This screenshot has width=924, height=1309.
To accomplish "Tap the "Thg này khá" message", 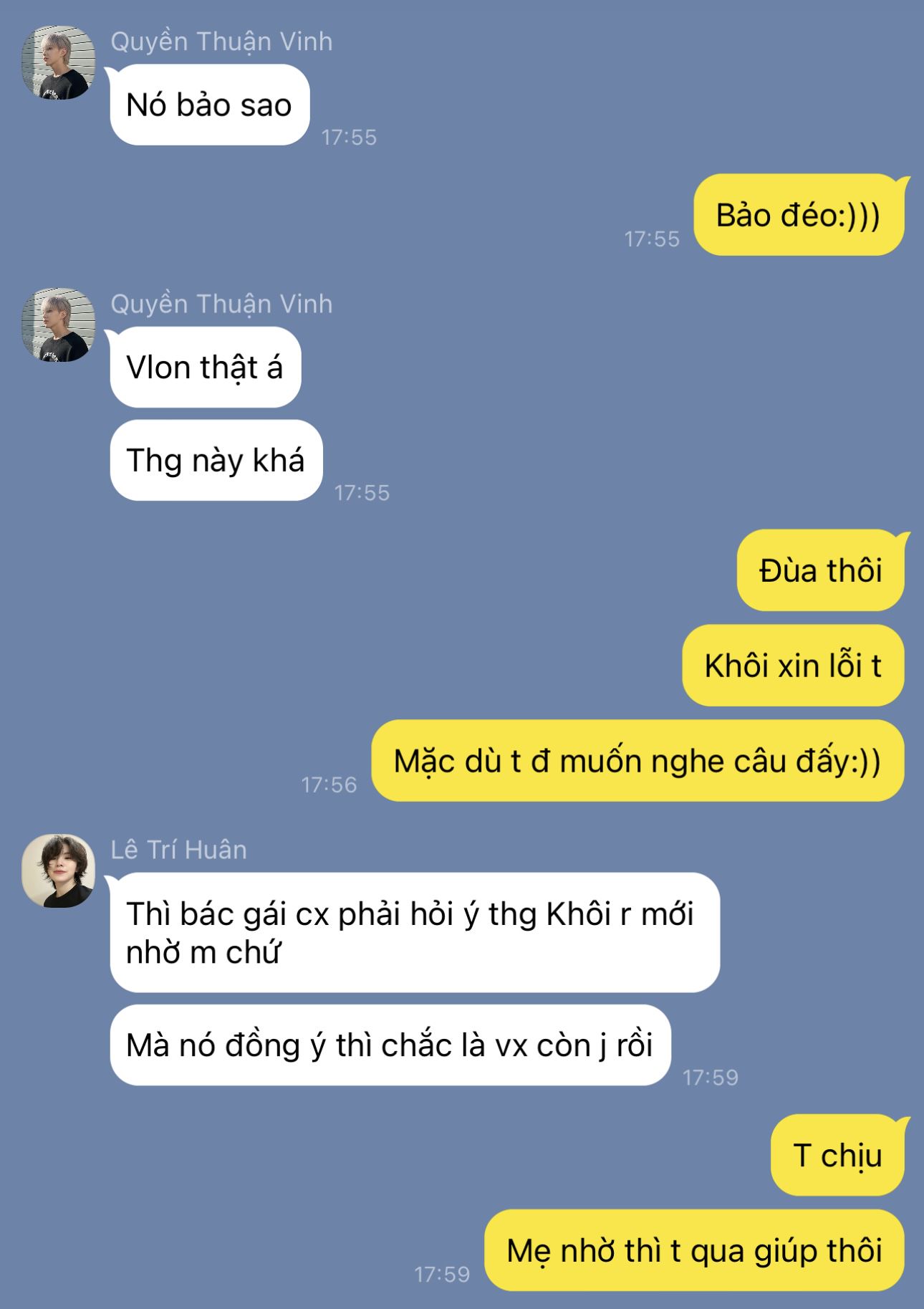I will 216,460.
